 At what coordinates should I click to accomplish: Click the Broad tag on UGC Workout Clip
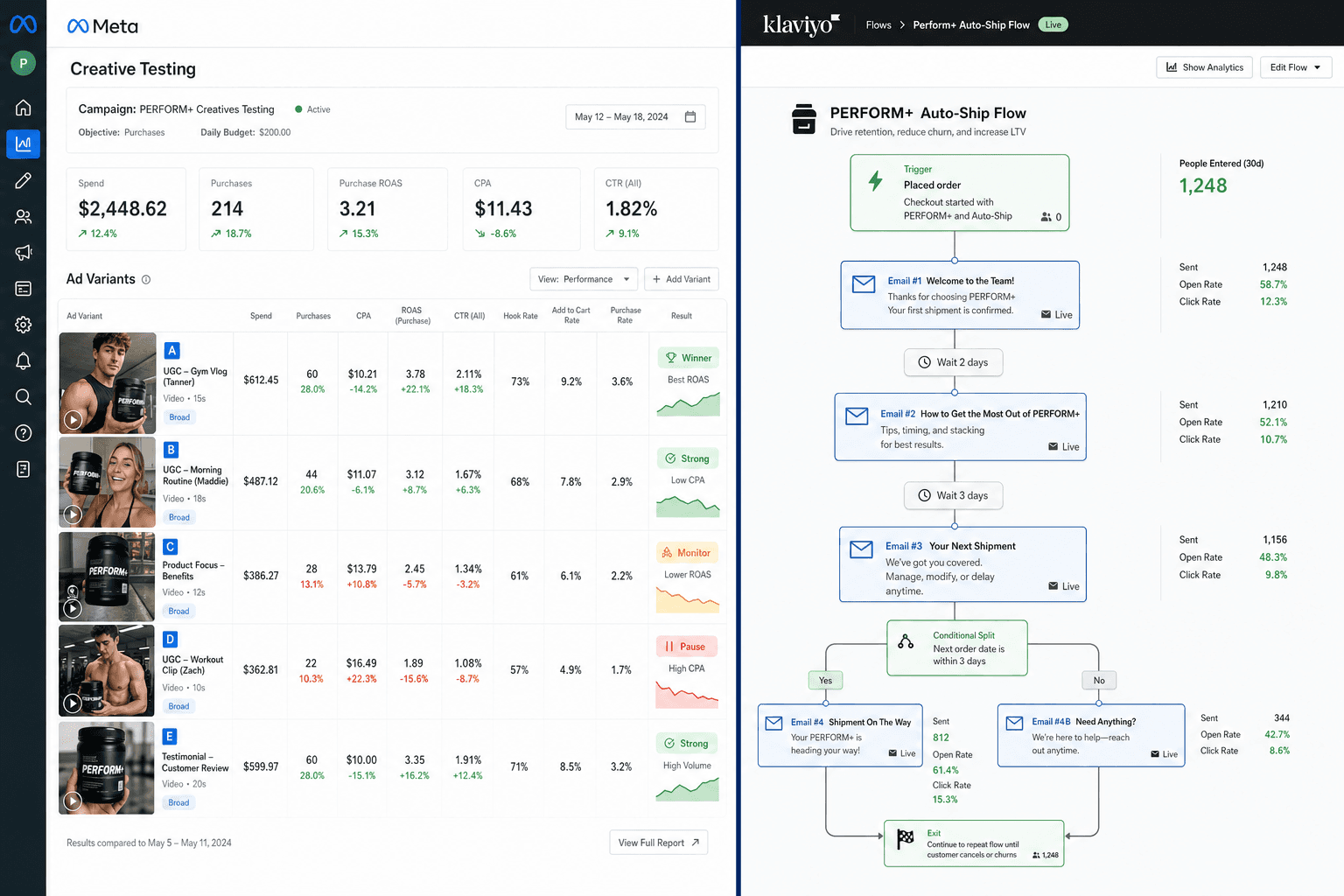tap(179, 706)
